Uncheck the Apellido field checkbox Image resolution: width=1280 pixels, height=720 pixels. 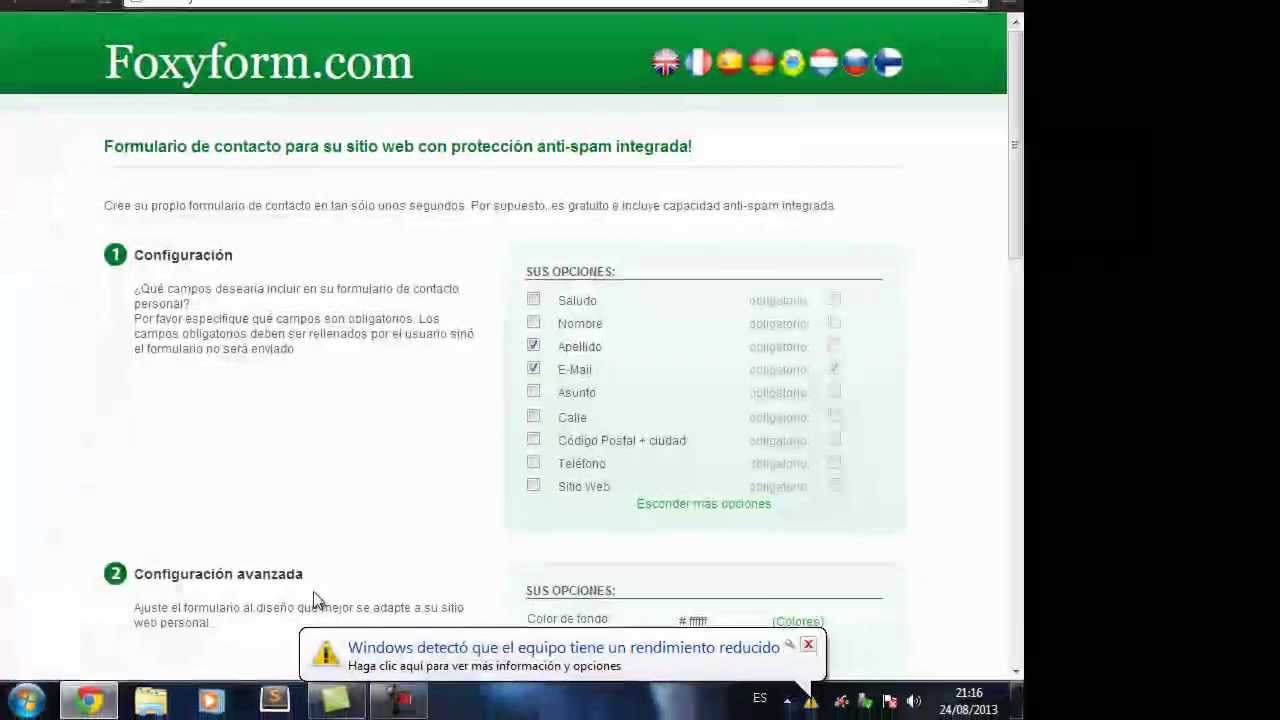click(533, 345)
